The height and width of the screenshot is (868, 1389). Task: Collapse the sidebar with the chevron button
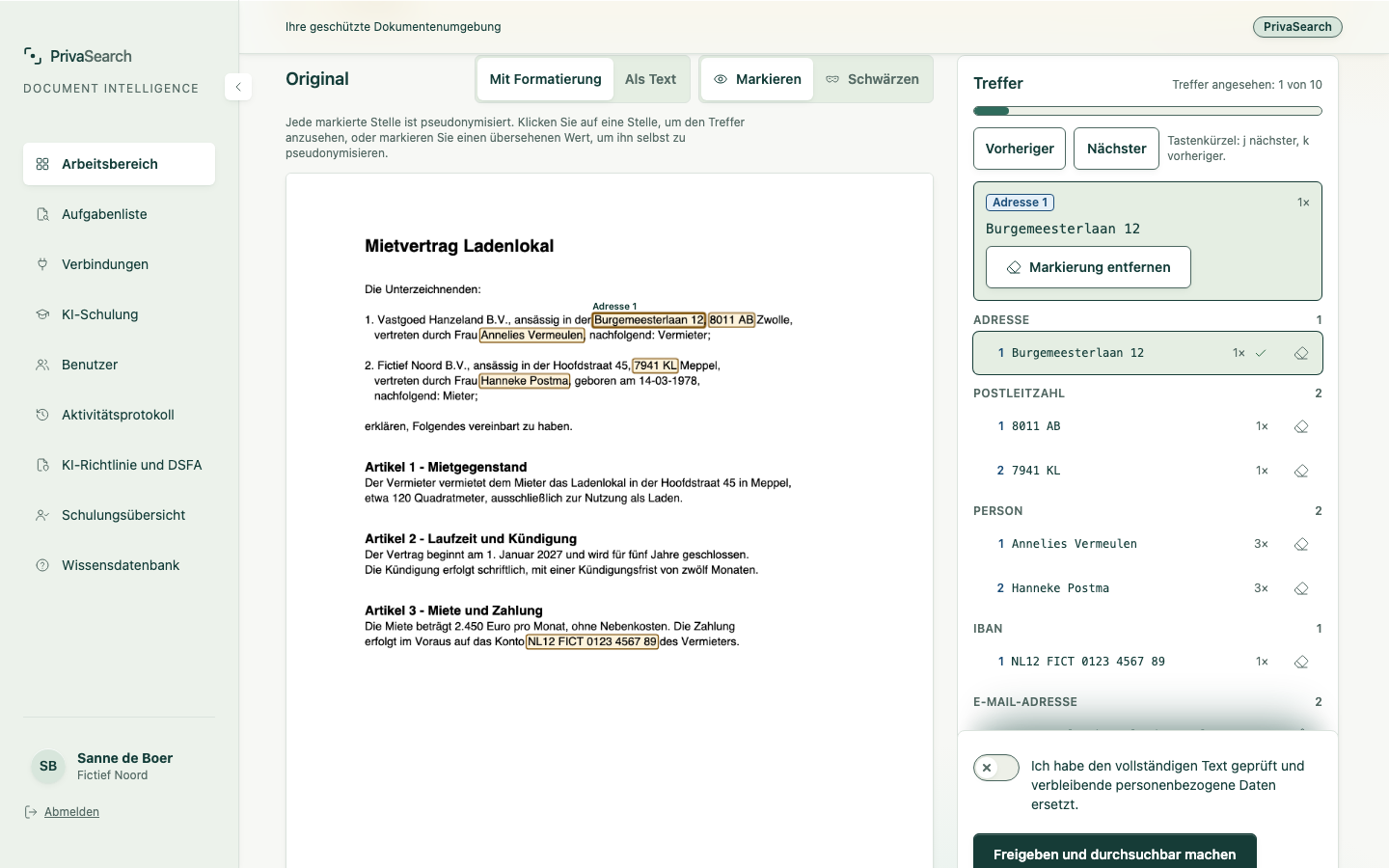pos(238,87)
